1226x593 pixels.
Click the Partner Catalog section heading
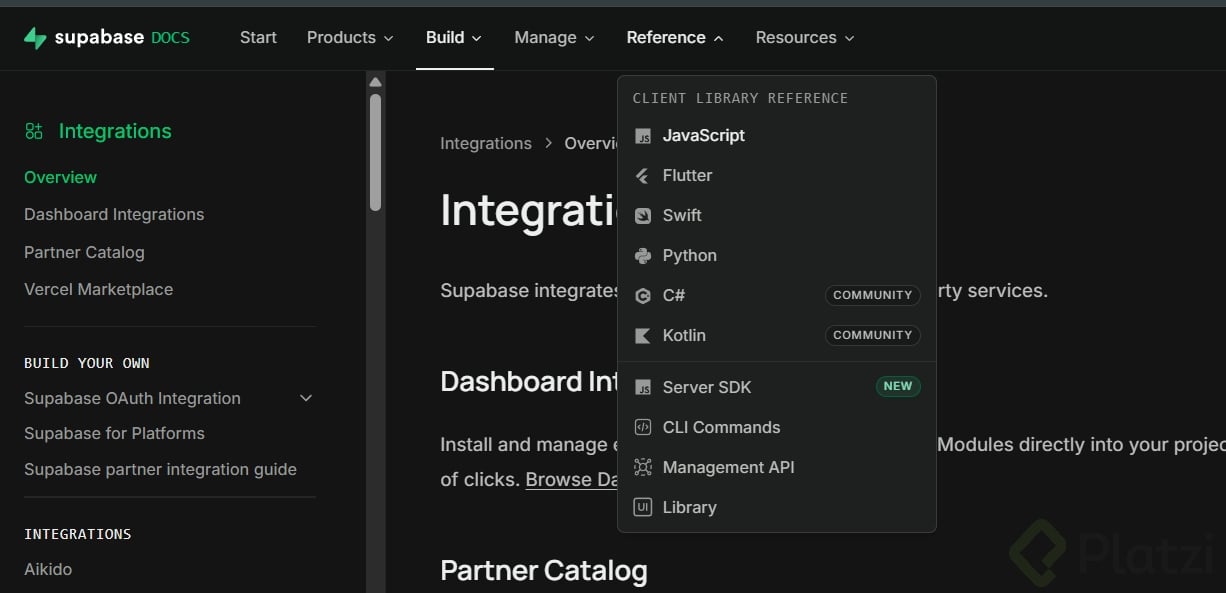pyautogui.click(x=544, y=571)
